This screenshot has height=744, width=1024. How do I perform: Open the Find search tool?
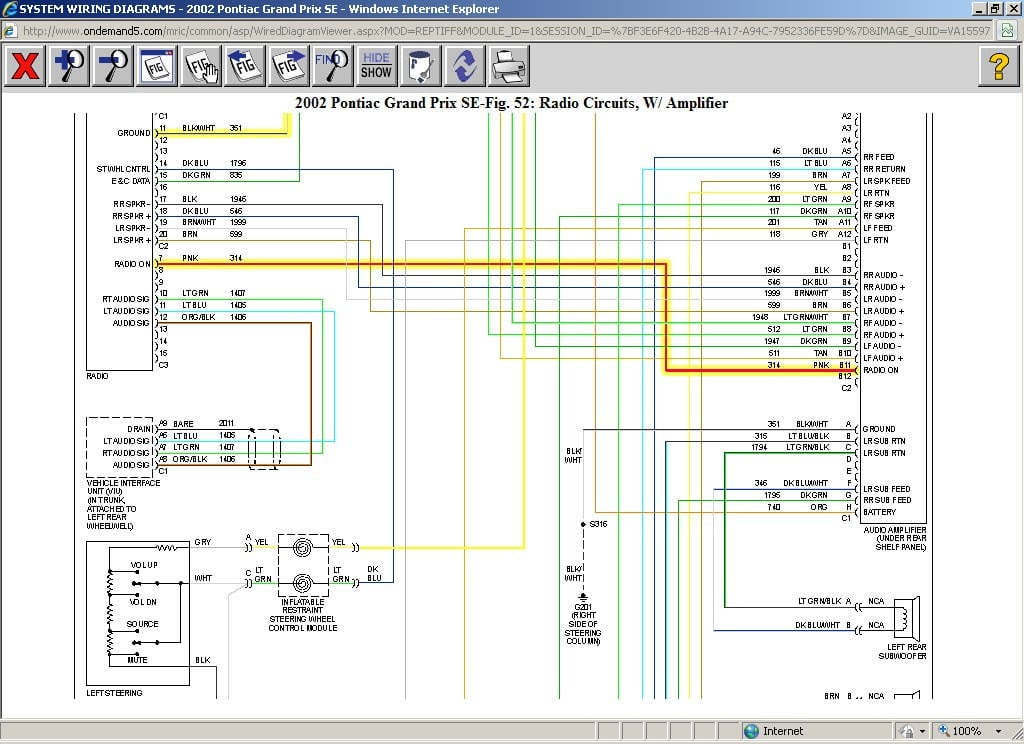[332, 65]
